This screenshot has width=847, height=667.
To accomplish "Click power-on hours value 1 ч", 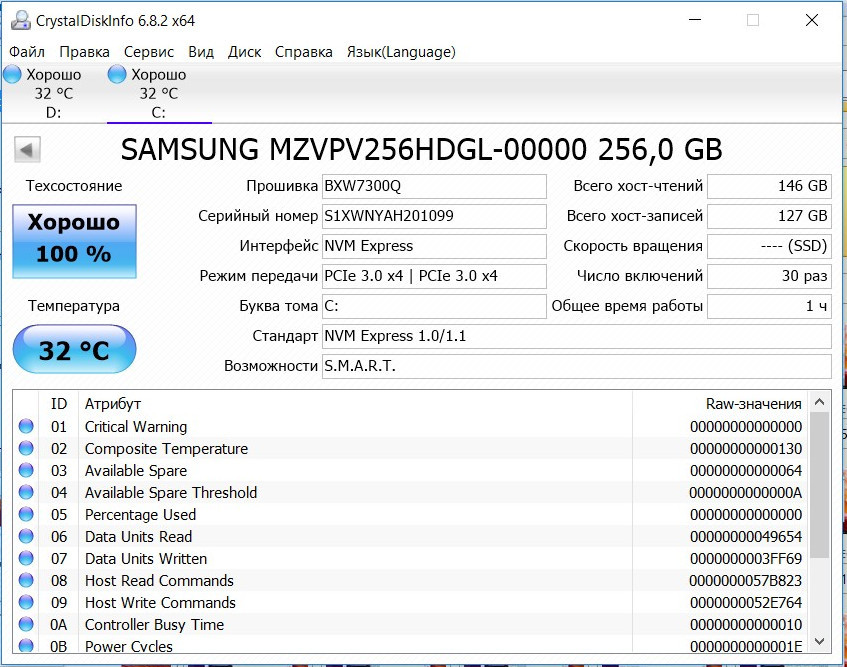I will click(x=769, y=306).
